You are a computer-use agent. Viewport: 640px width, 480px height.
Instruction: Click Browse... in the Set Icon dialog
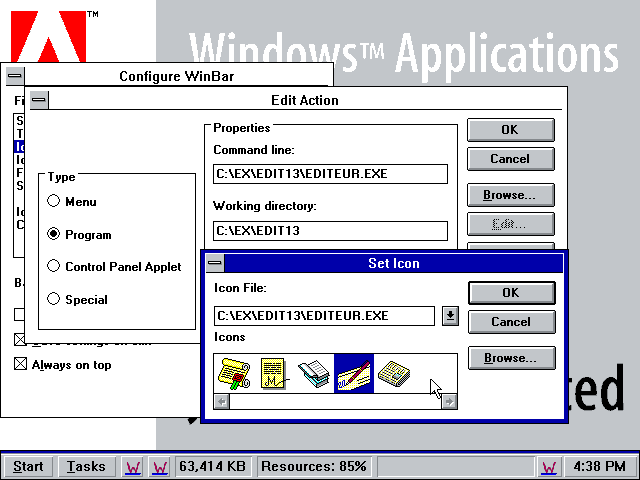coord(511,357)
